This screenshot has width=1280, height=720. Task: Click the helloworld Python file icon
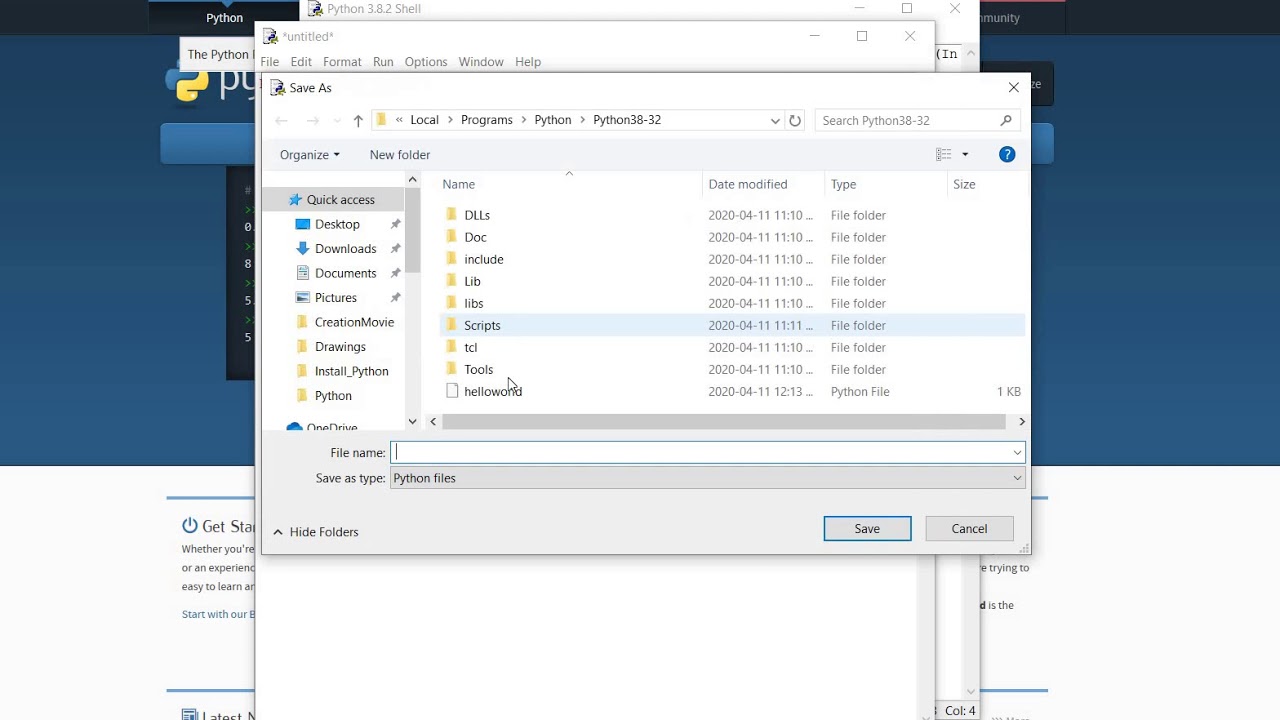[452, 391]
